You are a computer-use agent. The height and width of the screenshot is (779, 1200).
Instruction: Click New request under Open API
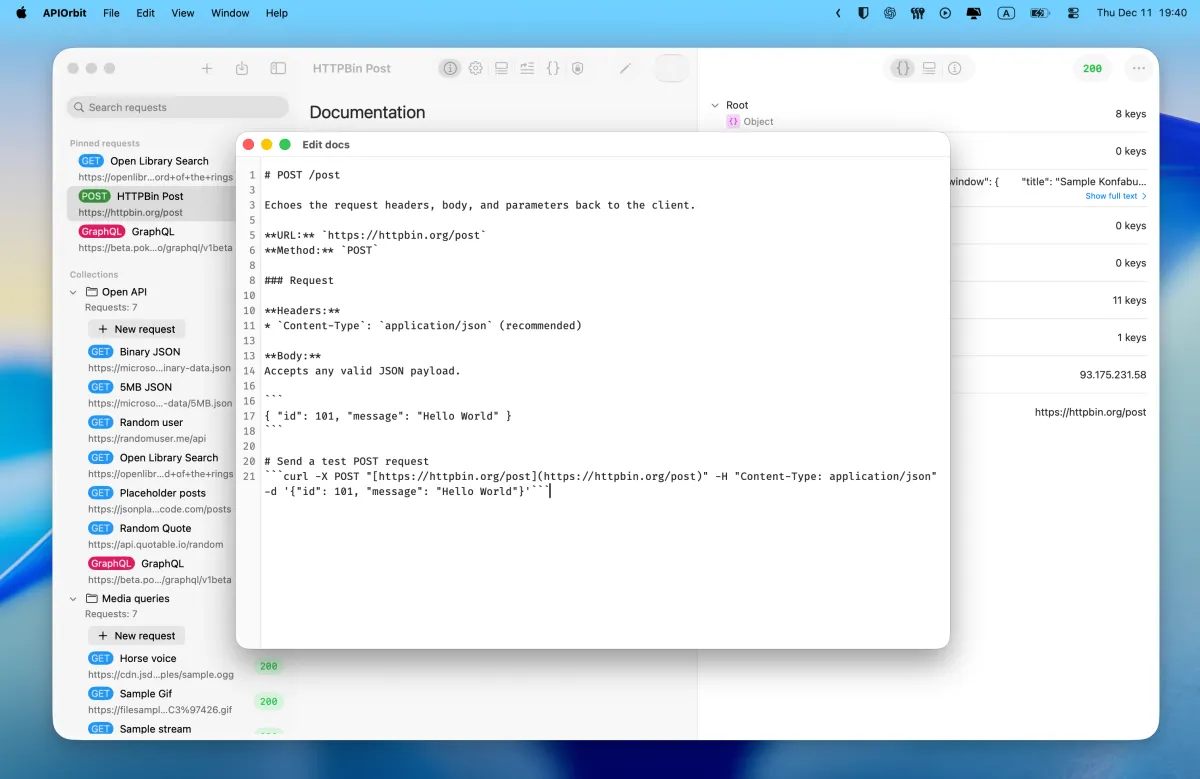coord(136,329)
